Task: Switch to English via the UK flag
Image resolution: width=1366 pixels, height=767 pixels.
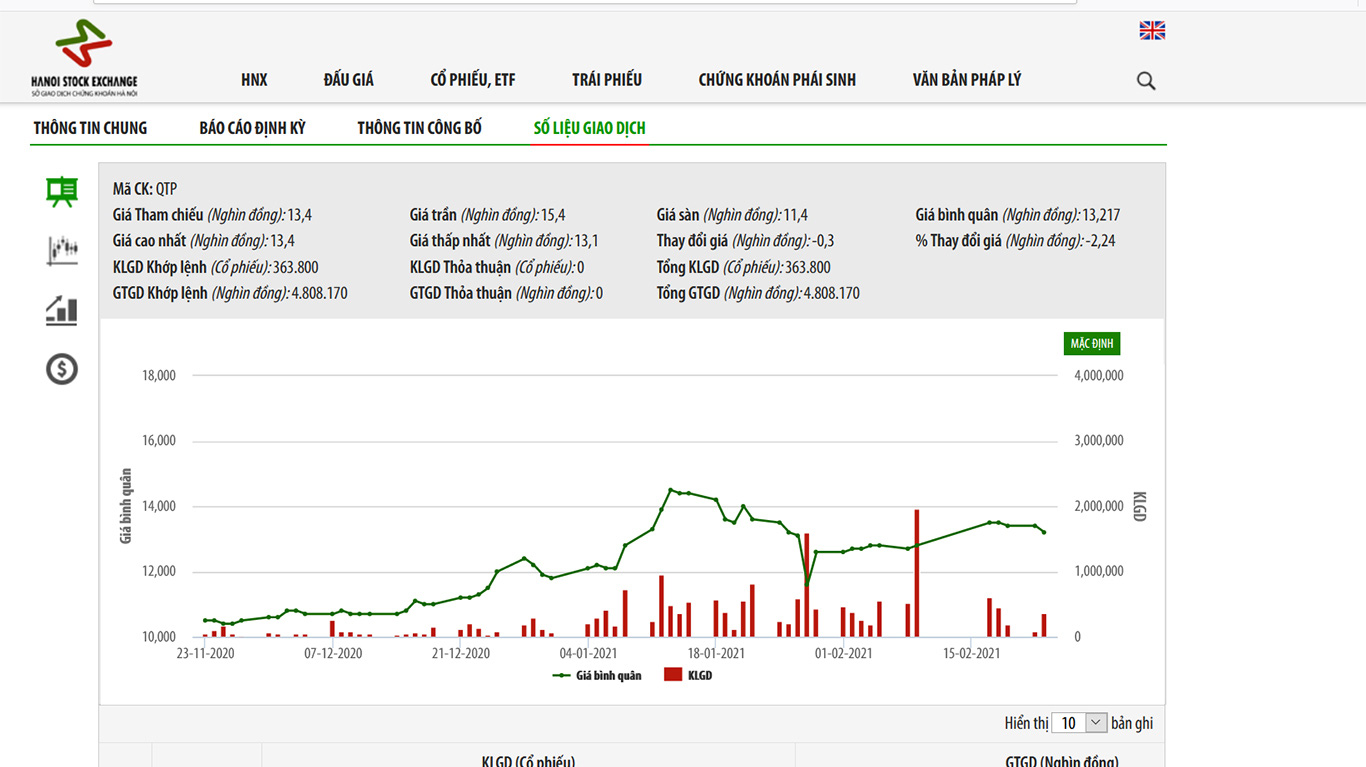Action: click(x=1152, y=31)
